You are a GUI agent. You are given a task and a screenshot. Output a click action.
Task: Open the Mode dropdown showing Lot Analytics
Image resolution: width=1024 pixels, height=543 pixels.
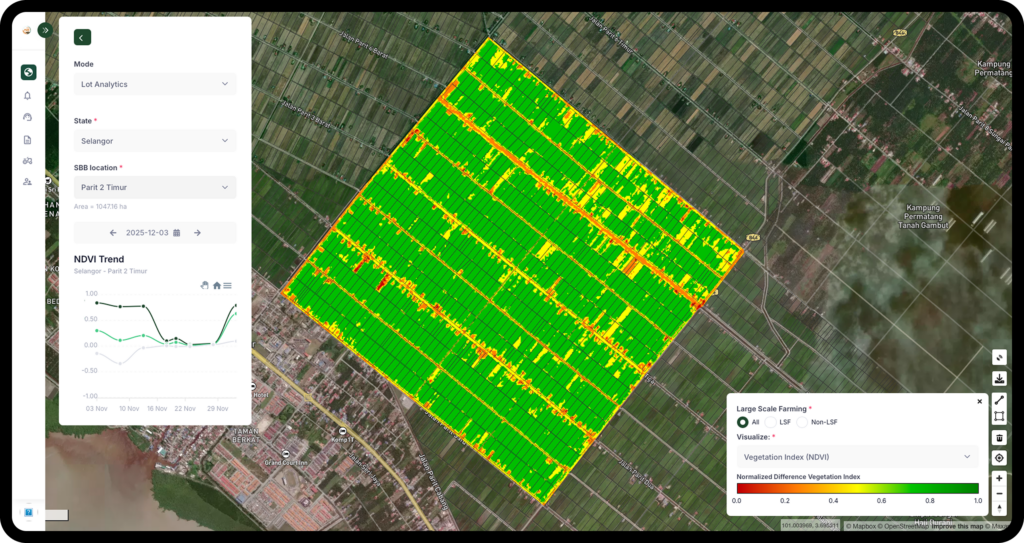[x=155, y=84]
